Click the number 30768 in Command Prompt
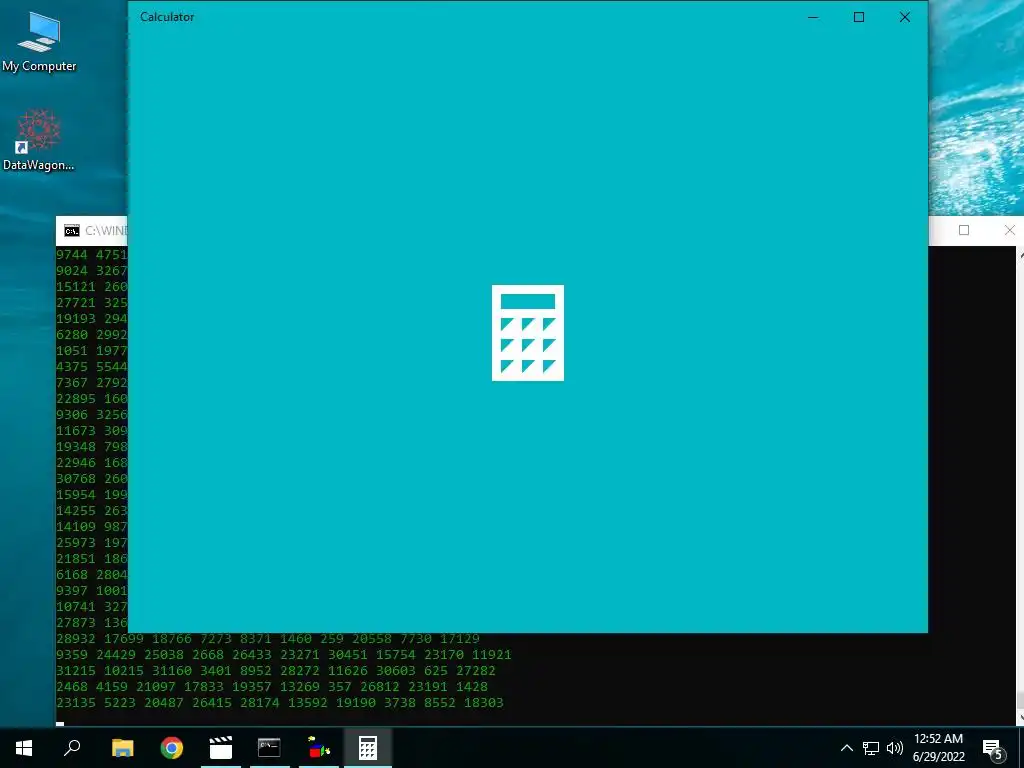This screenshot has width=1024, height=768. point(76,479)
